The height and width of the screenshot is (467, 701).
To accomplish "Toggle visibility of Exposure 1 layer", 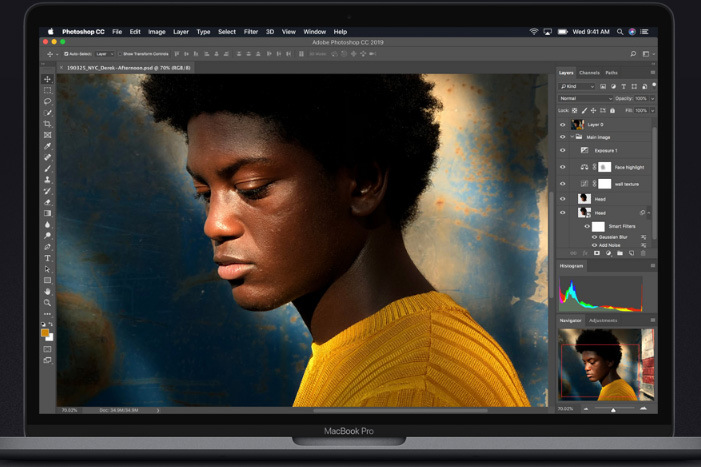I will tap(563, 150).
